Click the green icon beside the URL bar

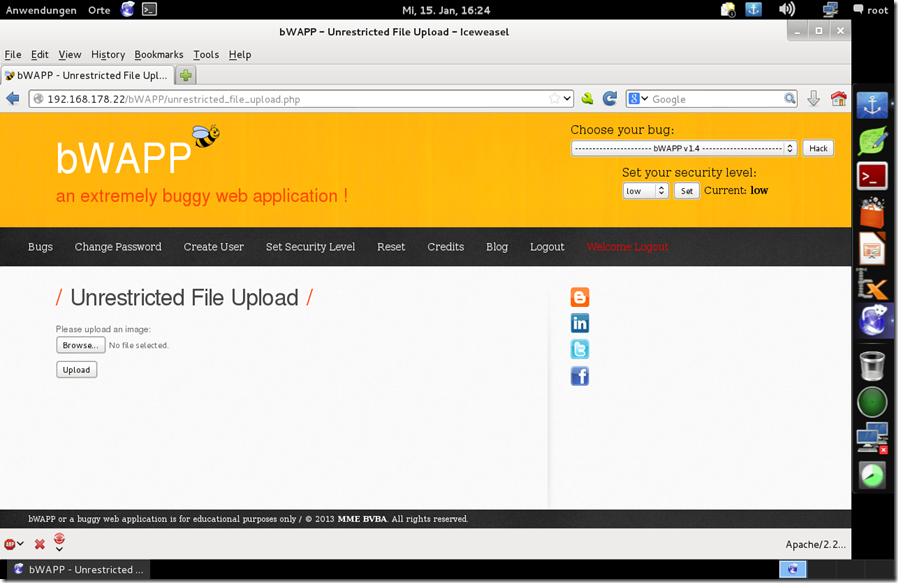587,99
